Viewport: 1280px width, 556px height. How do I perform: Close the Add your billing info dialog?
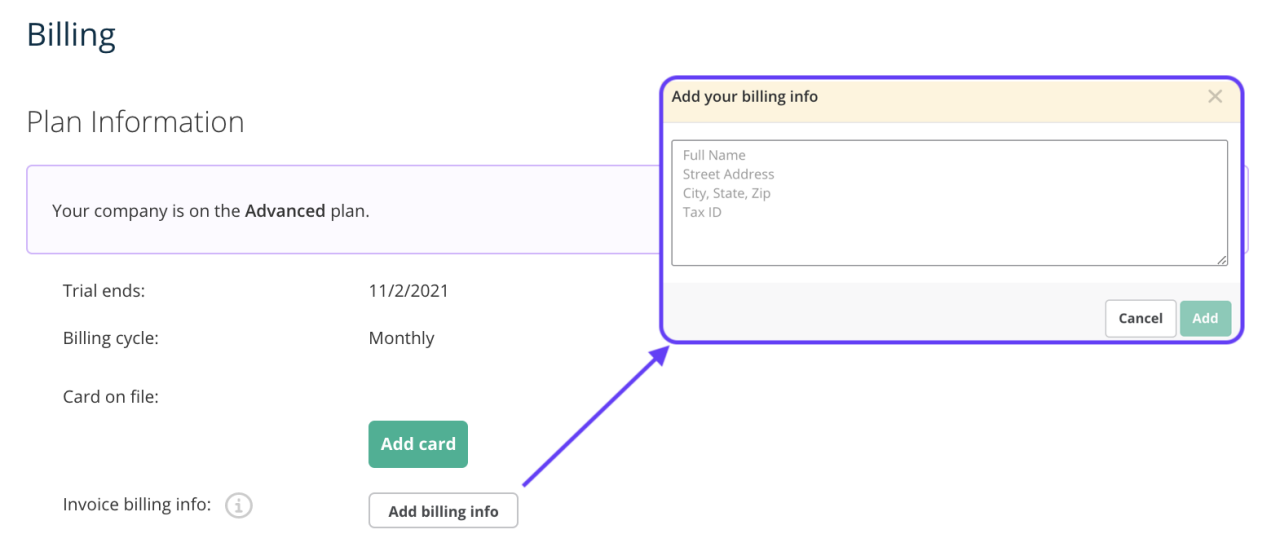pyautogui.click(x=1215, y=97)
